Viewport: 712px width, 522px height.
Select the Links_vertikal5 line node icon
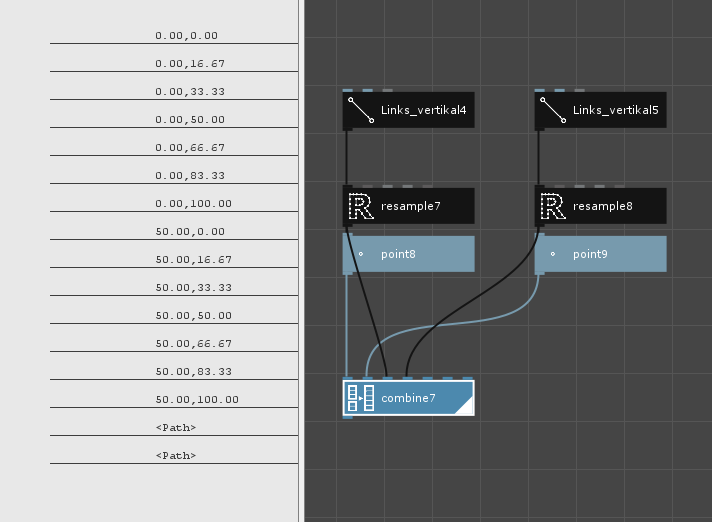(553, 110)
